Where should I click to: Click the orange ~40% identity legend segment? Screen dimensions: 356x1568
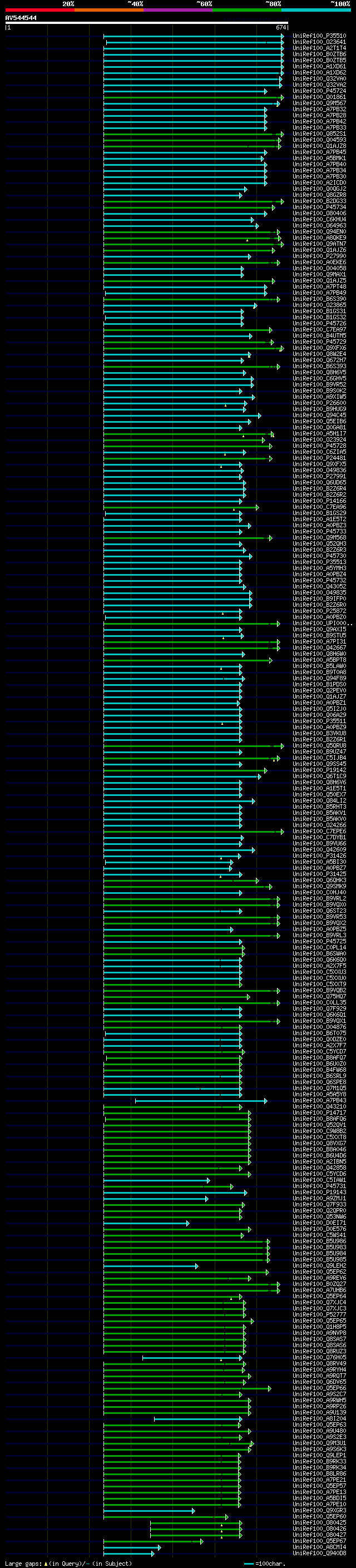click(x=109, y=10)
